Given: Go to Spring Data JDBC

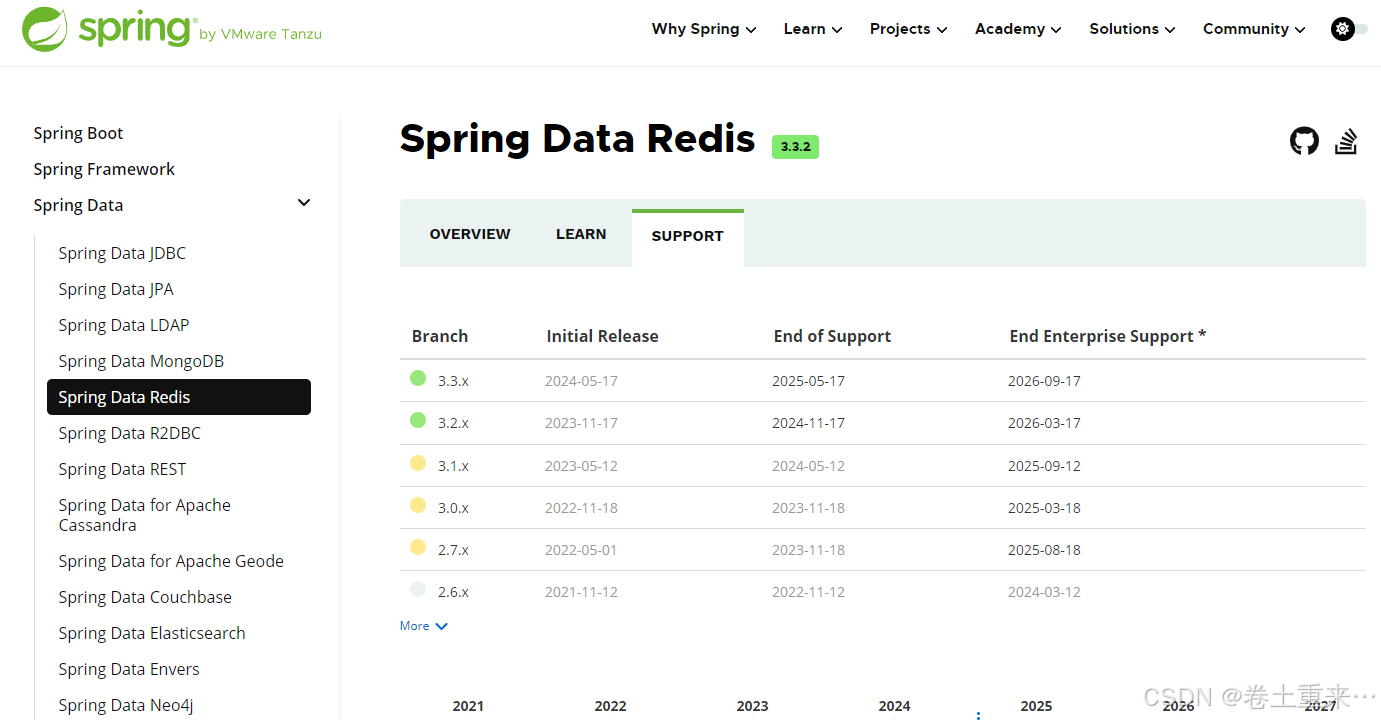Looking at the screenshot, I should pyautogui.click(x=122, y=253).
